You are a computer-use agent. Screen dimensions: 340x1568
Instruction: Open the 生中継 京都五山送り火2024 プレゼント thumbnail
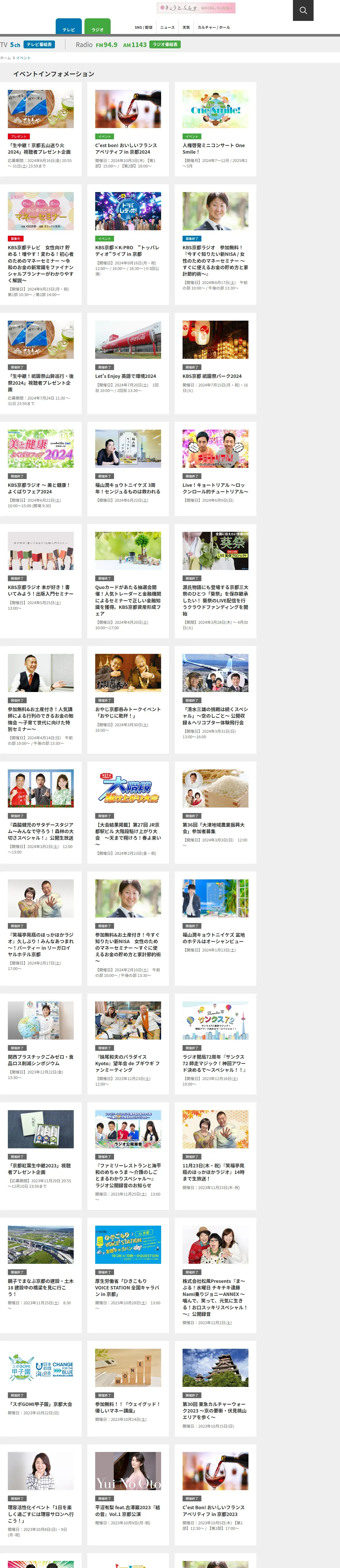(x=41, y=109)
